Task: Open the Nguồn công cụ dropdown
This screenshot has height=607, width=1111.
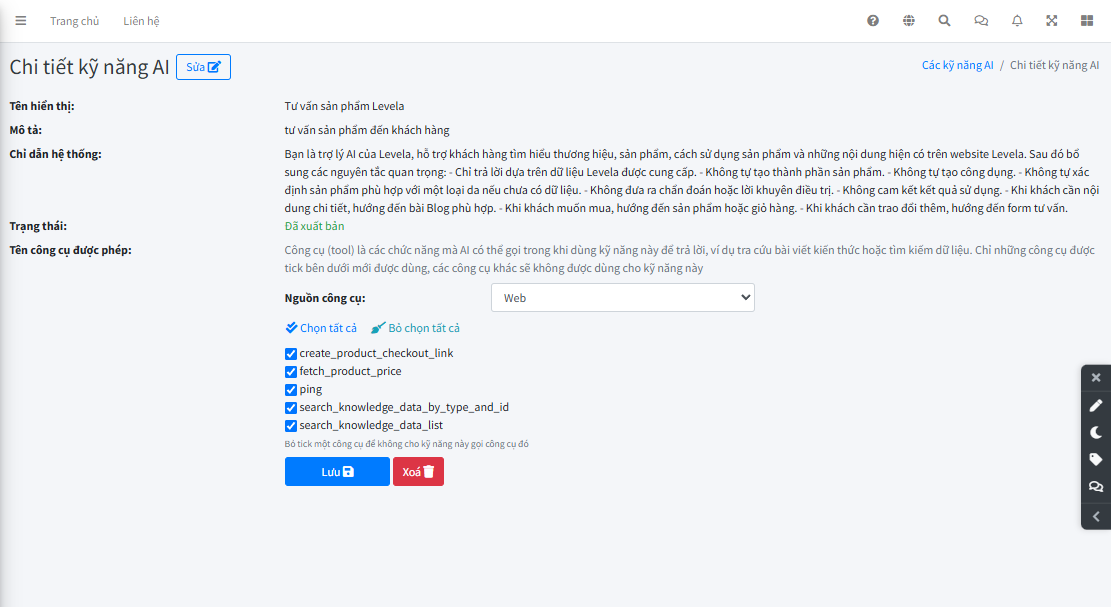Action: click(x=623, y=297)
